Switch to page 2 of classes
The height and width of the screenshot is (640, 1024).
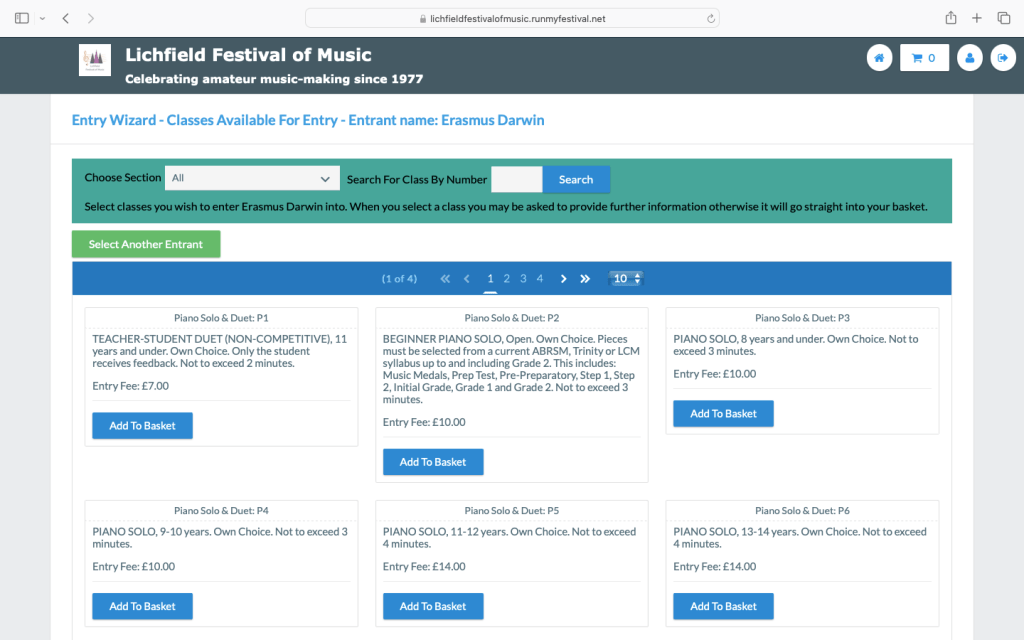507,279
